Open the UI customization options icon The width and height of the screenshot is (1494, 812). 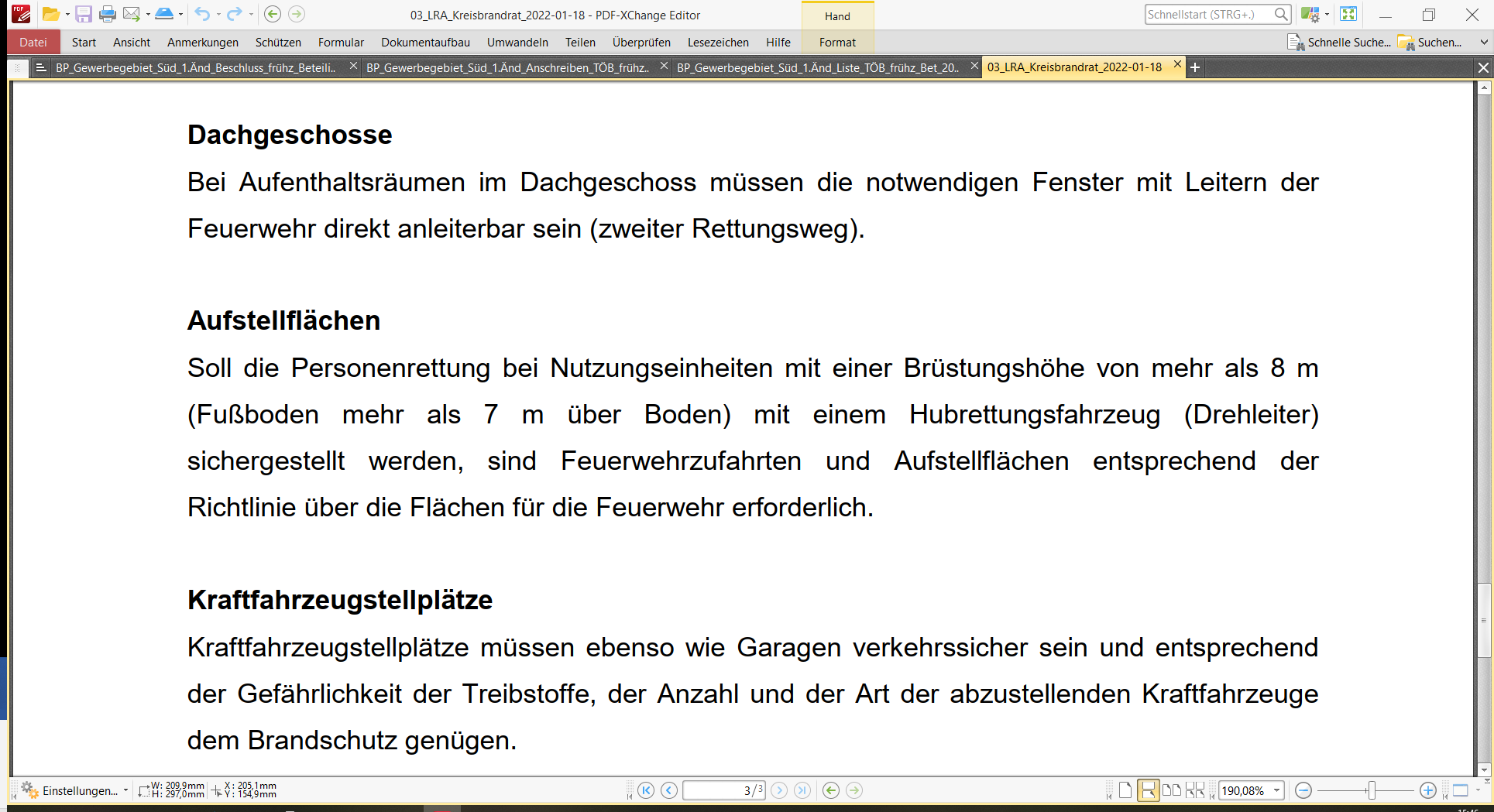(x=1310, y=14)
